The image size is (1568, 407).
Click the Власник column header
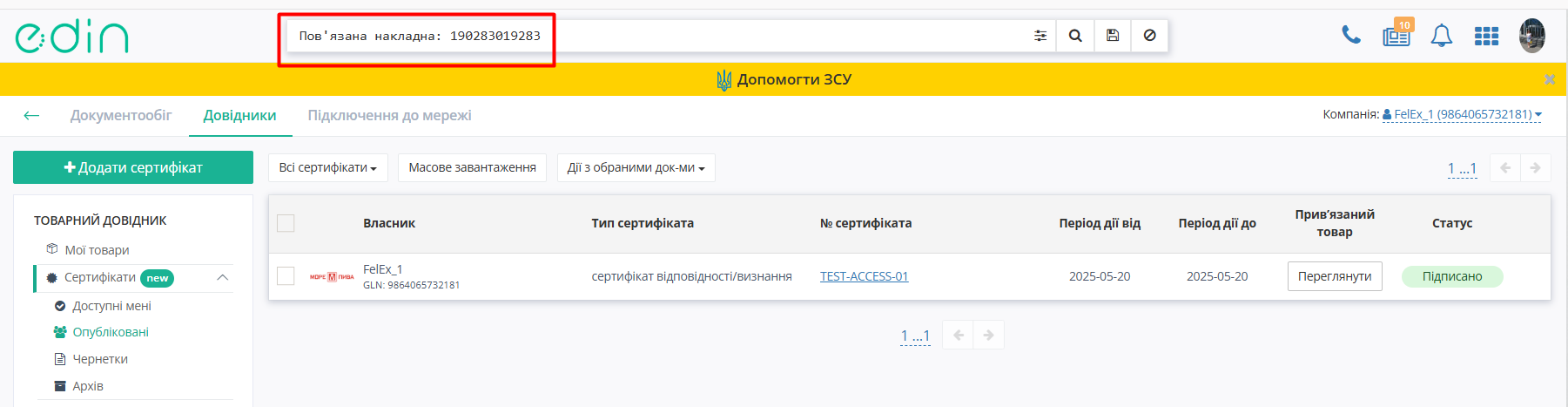[389, 223]
